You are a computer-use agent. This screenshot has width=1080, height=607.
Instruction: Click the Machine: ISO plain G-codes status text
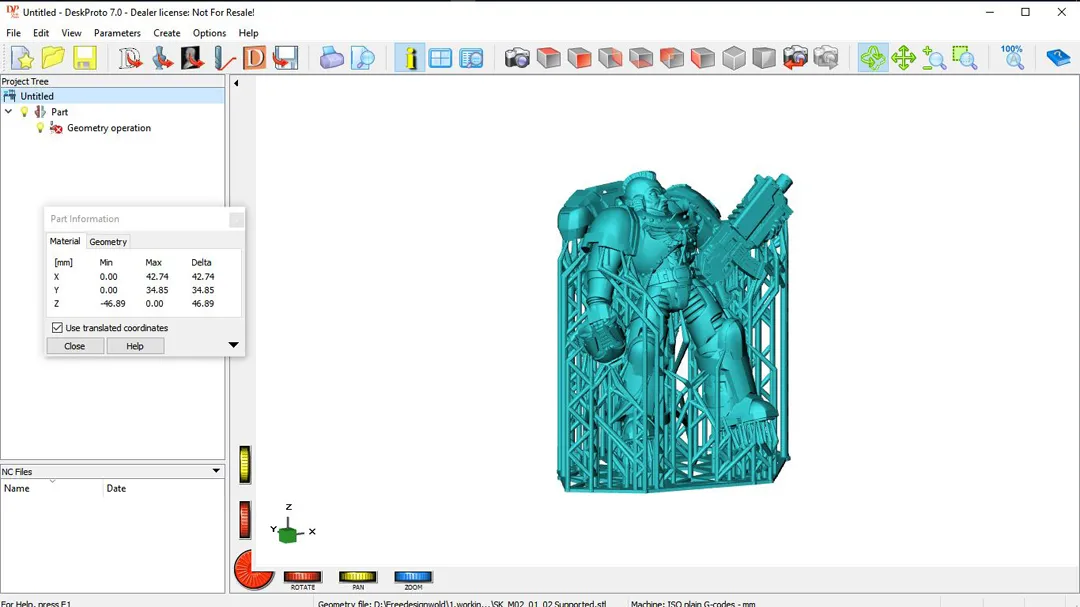[693, 603]
